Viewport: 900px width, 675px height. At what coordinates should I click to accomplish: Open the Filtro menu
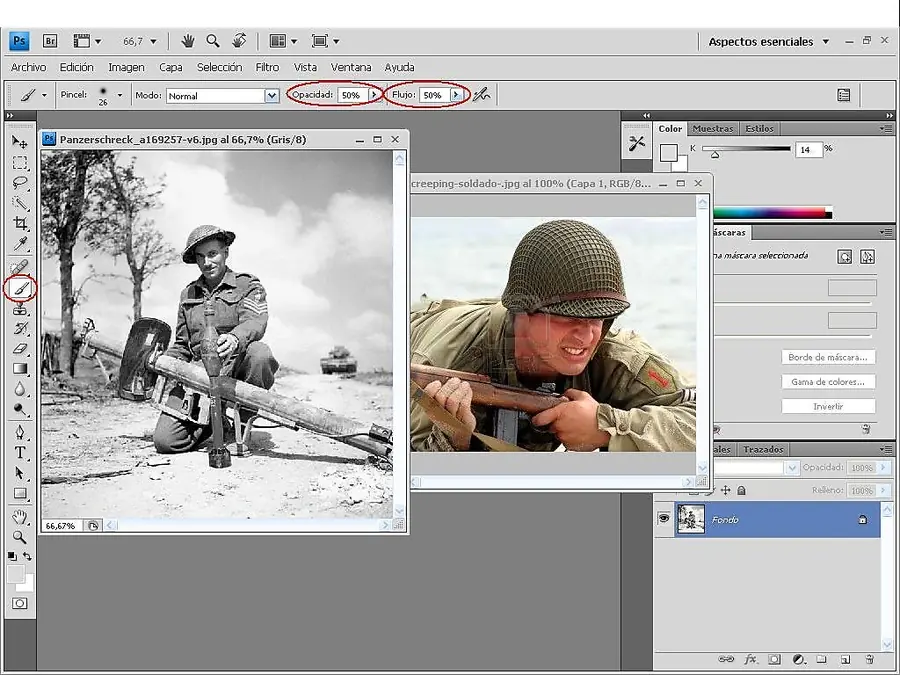(x=267, y=67)
